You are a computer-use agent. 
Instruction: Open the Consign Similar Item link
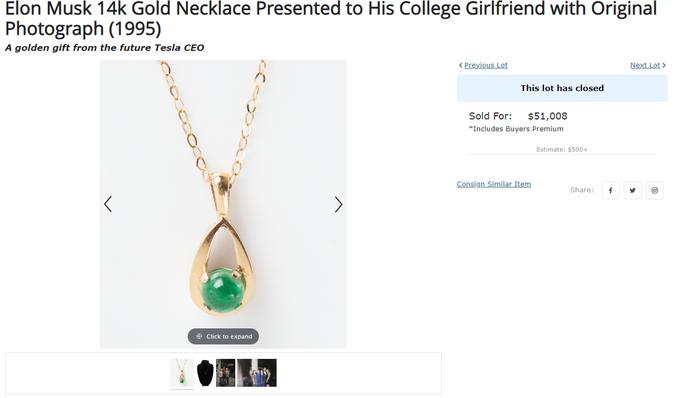[x=494, y=184]
